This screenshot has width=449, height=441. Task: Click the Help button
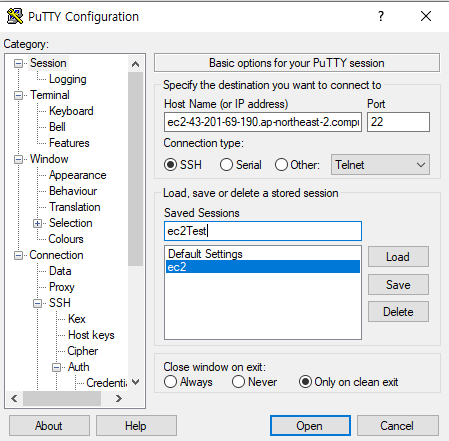(x=136, y=426)
